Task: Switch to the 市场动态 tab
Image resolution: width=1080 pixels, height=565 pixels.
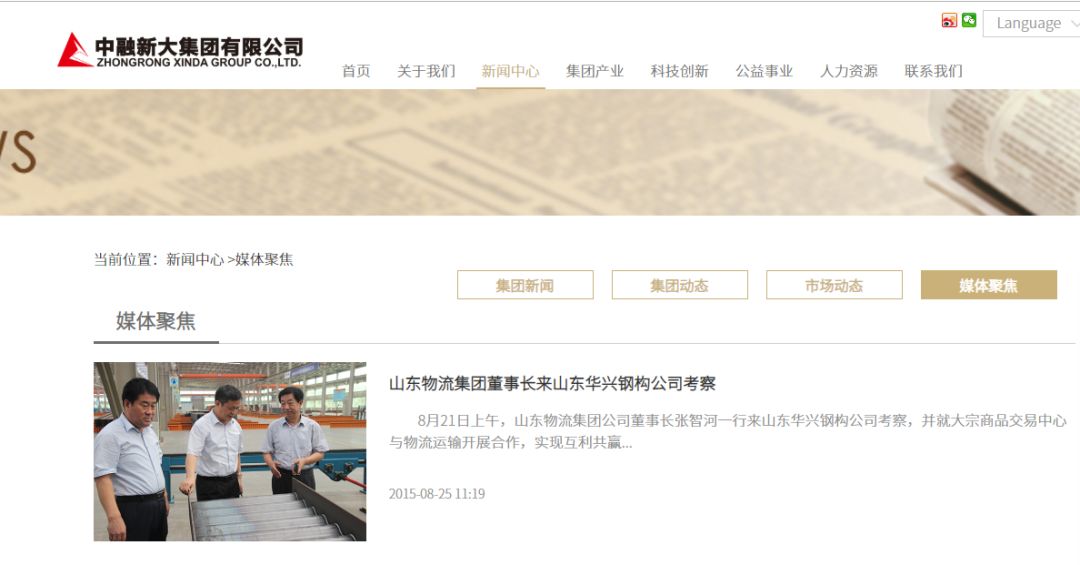Action: click(834, 285)
